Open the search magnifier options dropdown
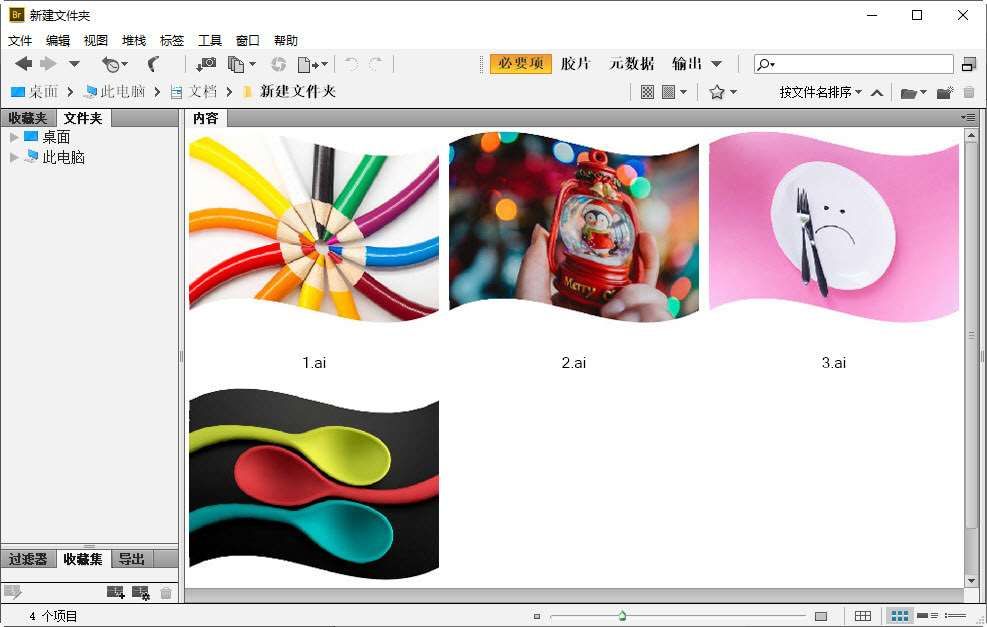Viewport: 987px width, 627px height. (766, 64)
